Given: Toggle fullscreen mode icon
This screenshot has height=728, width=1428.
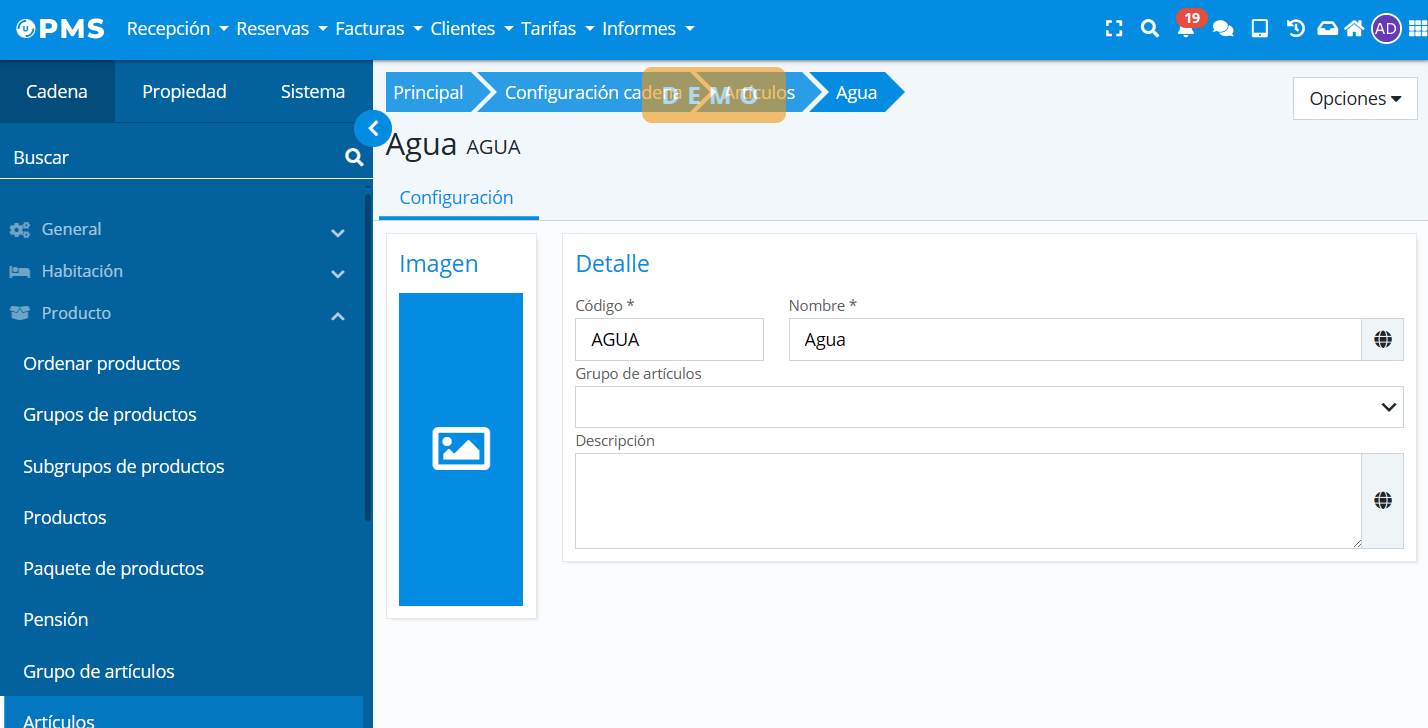Looking at the screenshot, I should (x=1114, y=29).
